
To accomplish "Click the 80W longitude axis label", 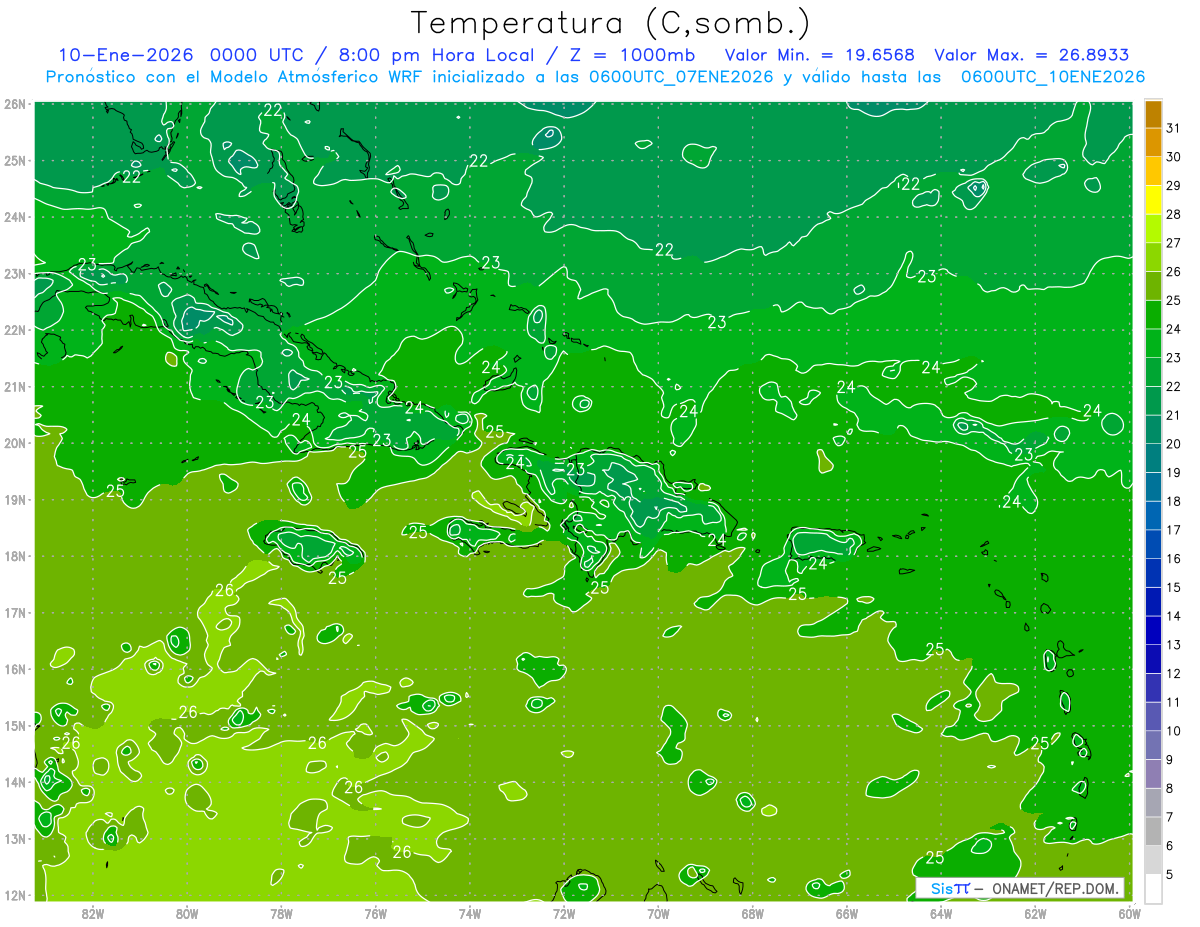I will coord(186,913).
